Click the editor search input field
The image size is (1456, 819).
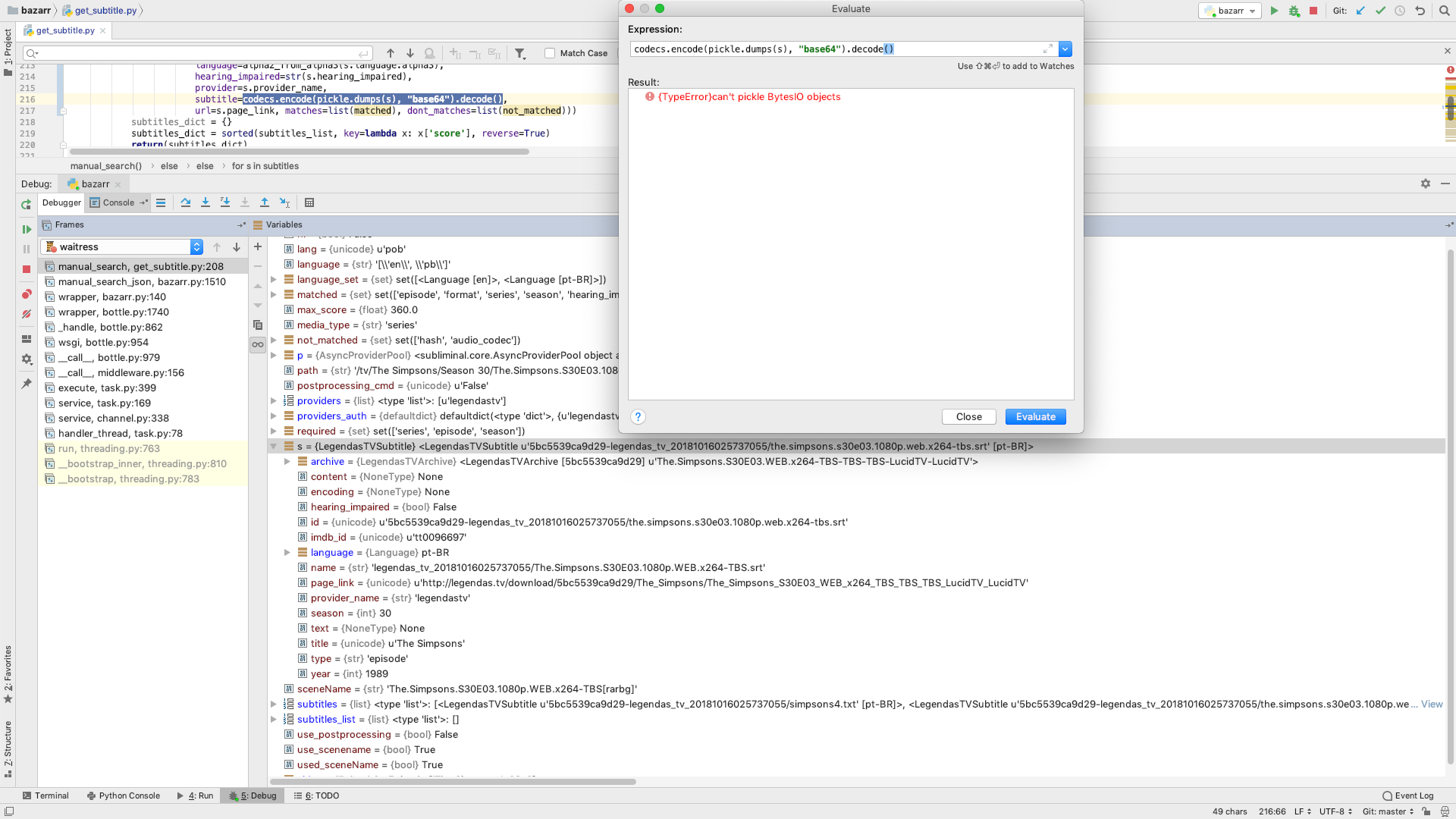coord(198,53)
